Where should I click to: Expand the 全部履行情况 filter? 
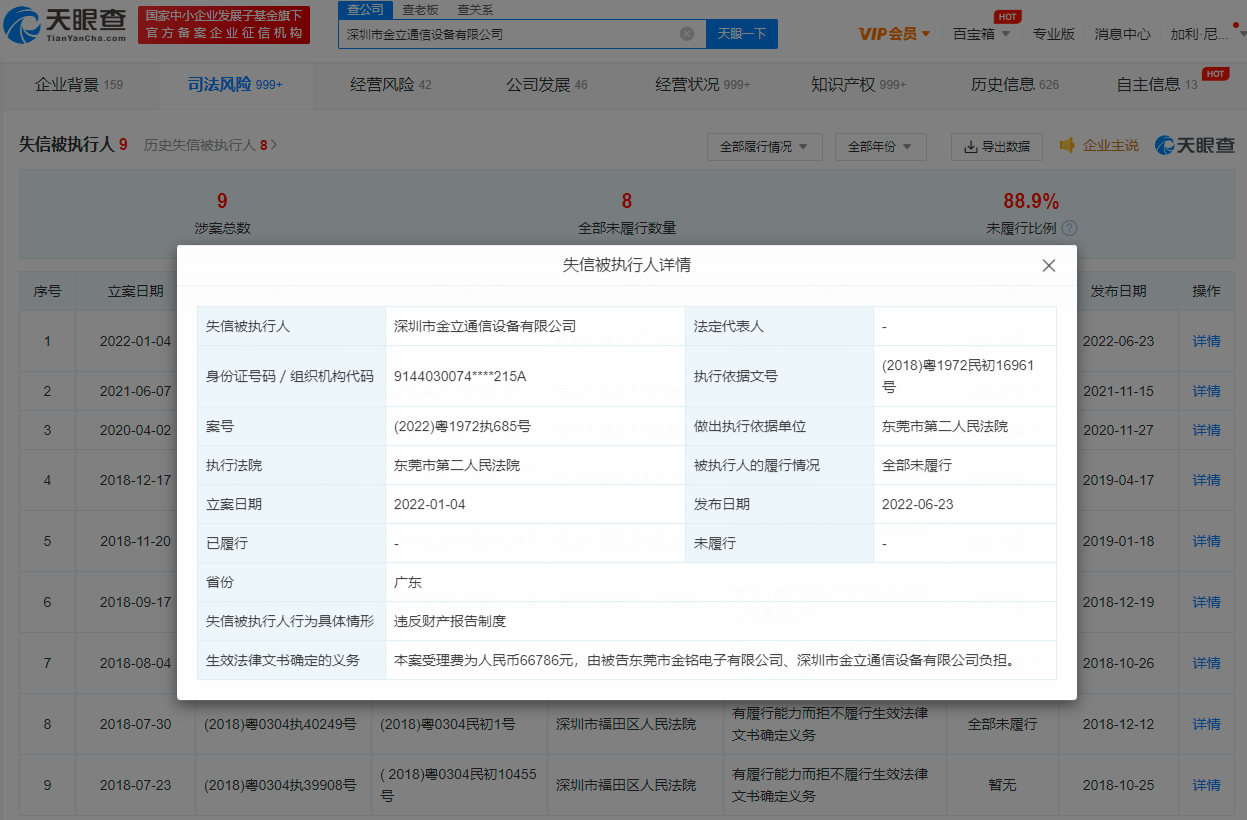(x=764, y=147)
